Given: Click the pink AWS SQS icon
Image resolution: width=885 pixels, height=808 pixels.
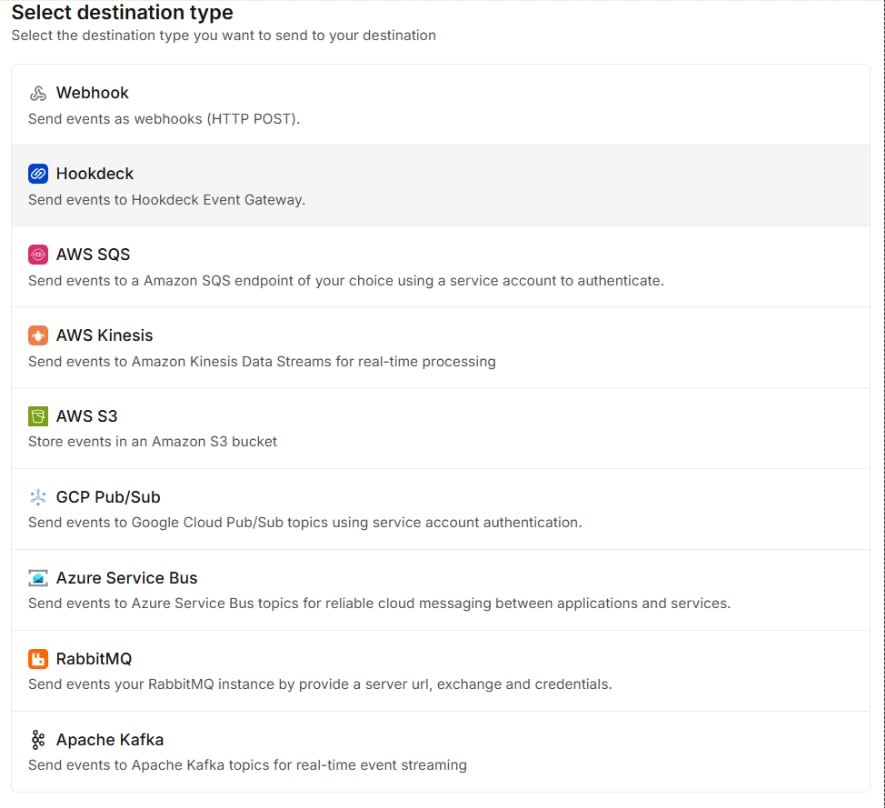Looking at the screenshot, I should [38, 254].
